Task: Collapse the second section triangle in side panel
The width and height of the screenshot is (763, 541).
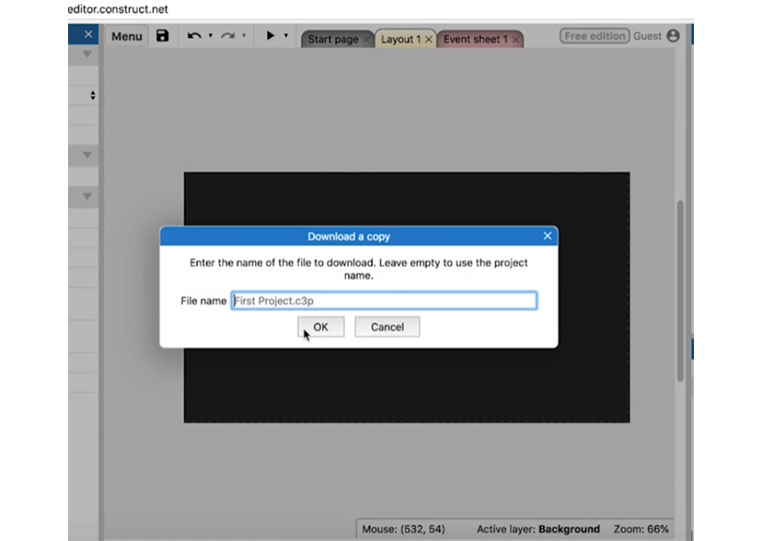Action: click(x=87, y=155)
